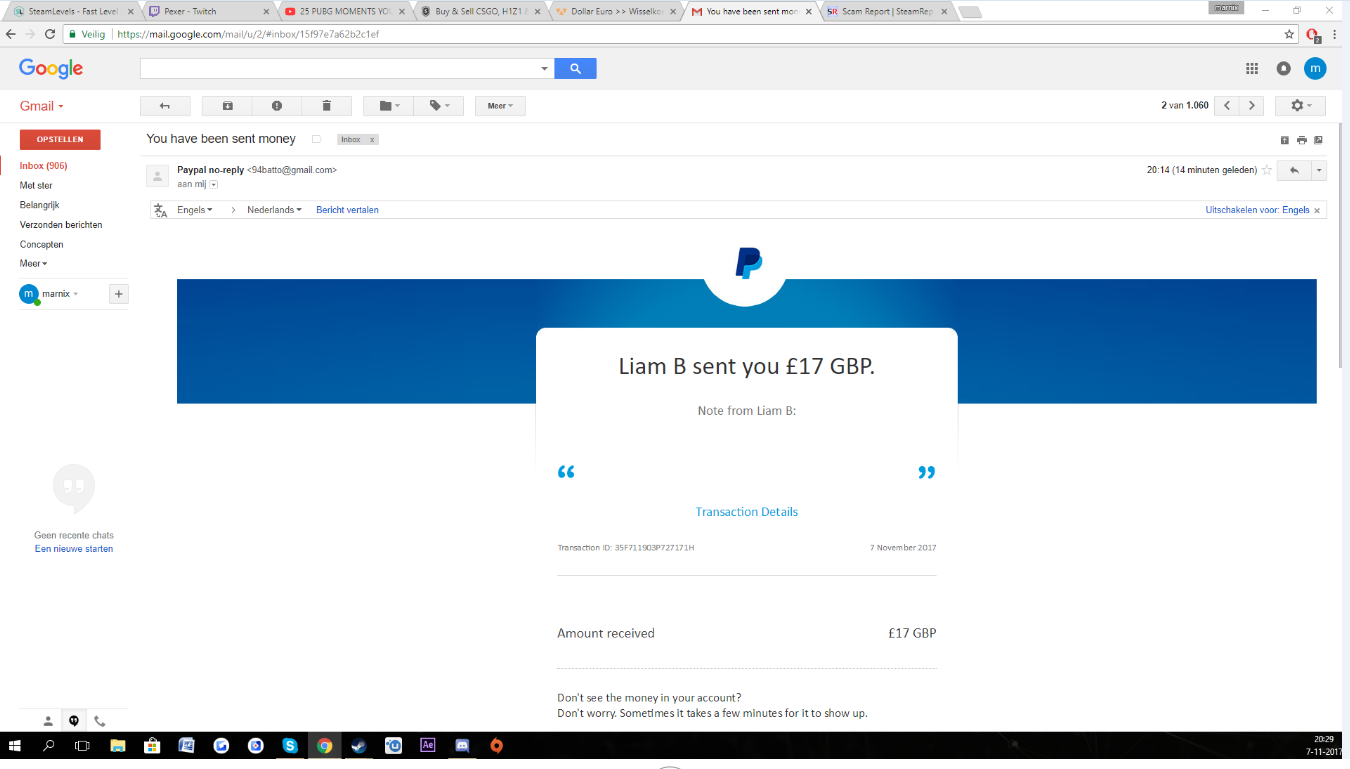Open the Move to folder dropdown
1350x769 pixels.
389,106
